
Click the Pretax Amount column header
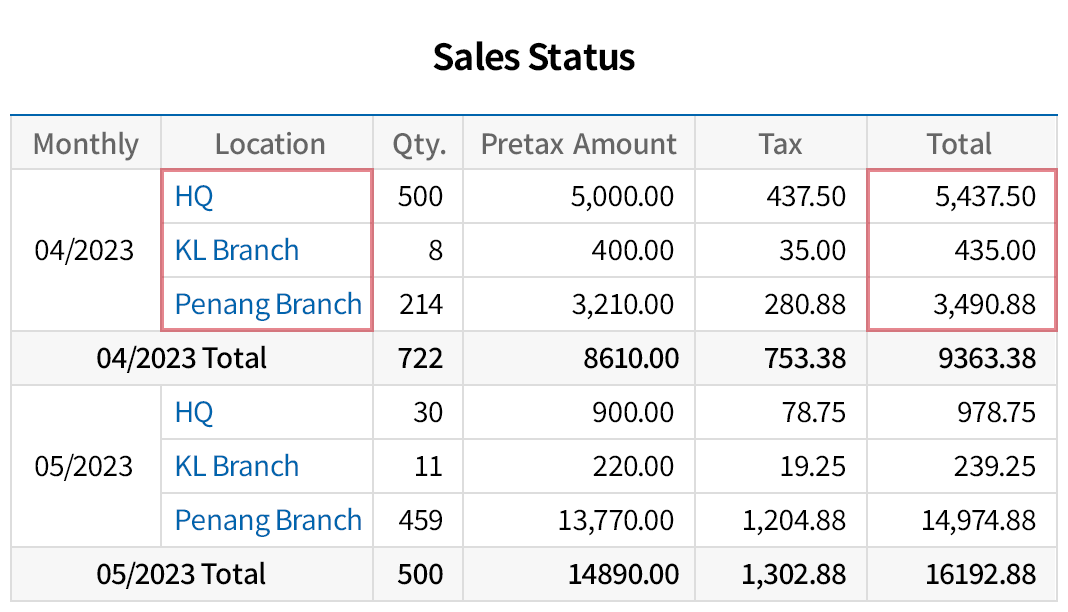pos(579,144)
